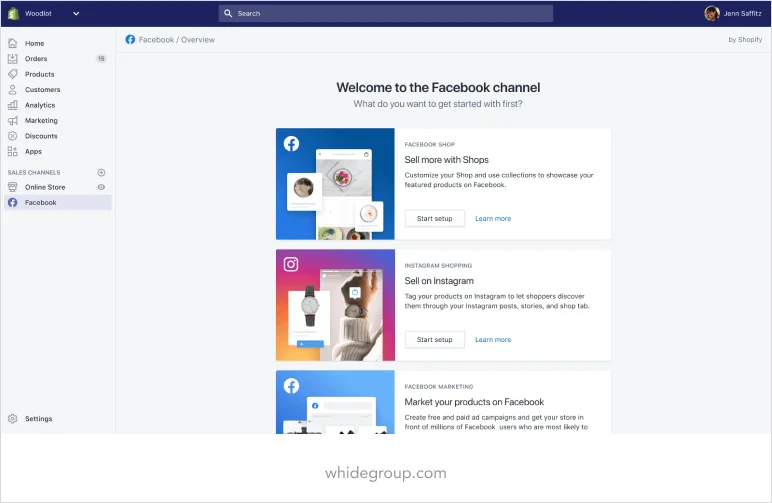This screenshot has width=772, height=503.
Task: Open Marketing in the sidebar
Action: (x=41, y=121)
